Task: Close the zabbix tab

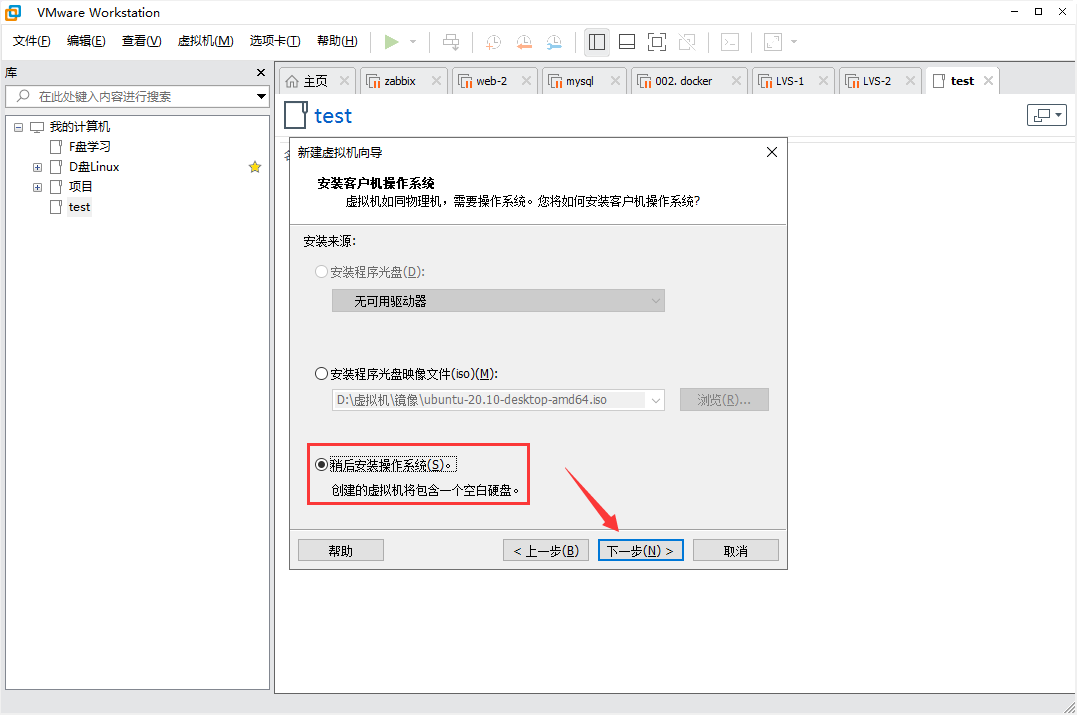Action: 436,81
